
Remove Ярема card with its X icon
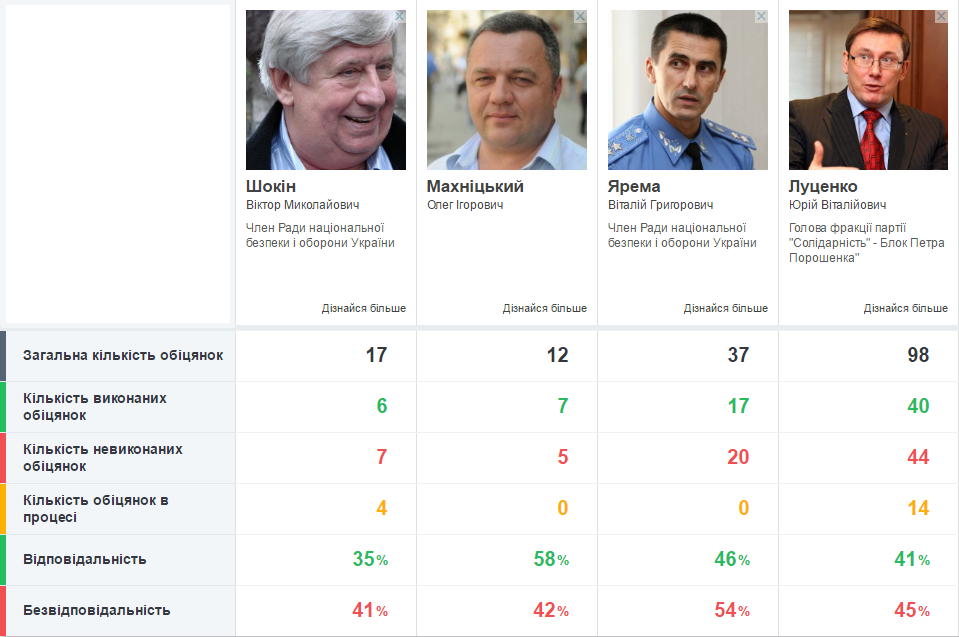click(761, 17)
